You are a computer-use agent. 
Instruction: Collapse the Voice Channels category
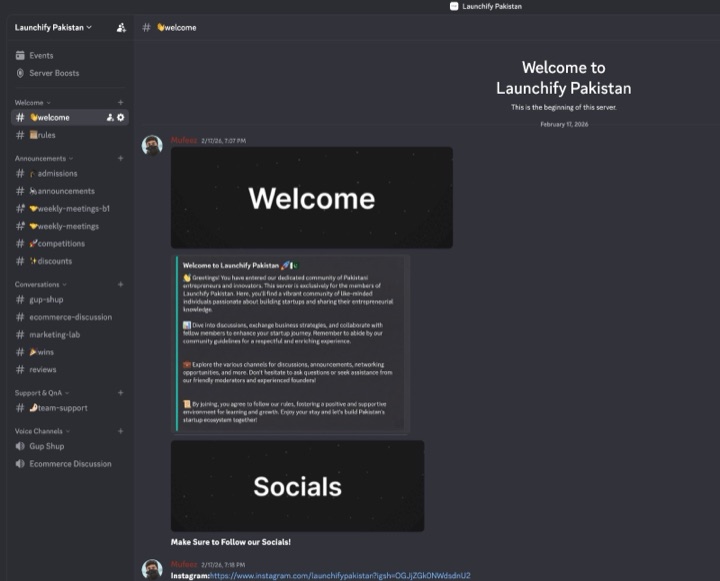pos(42,431)
